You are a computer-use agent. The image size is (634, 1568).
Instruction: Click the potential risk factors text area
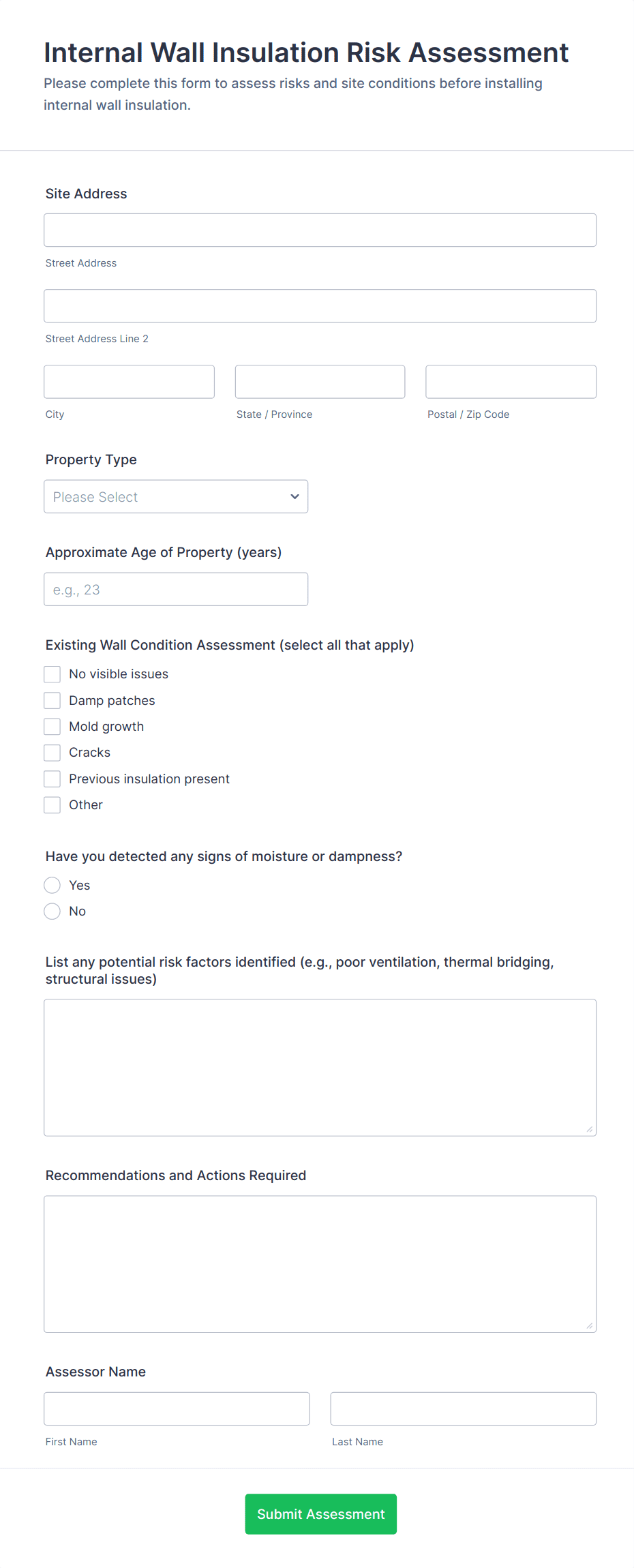tap(320, 1068)
